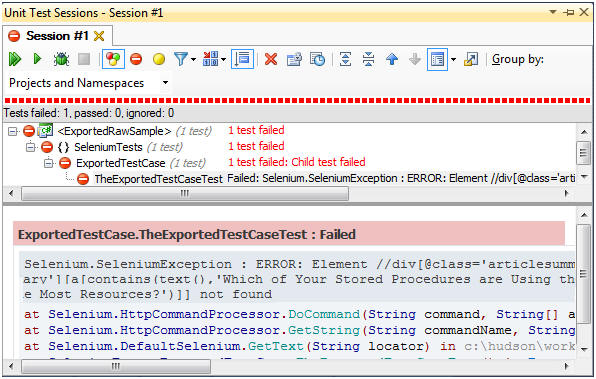596x379 pixels.
Task: Click the Group by label
Action: [518, 59]
